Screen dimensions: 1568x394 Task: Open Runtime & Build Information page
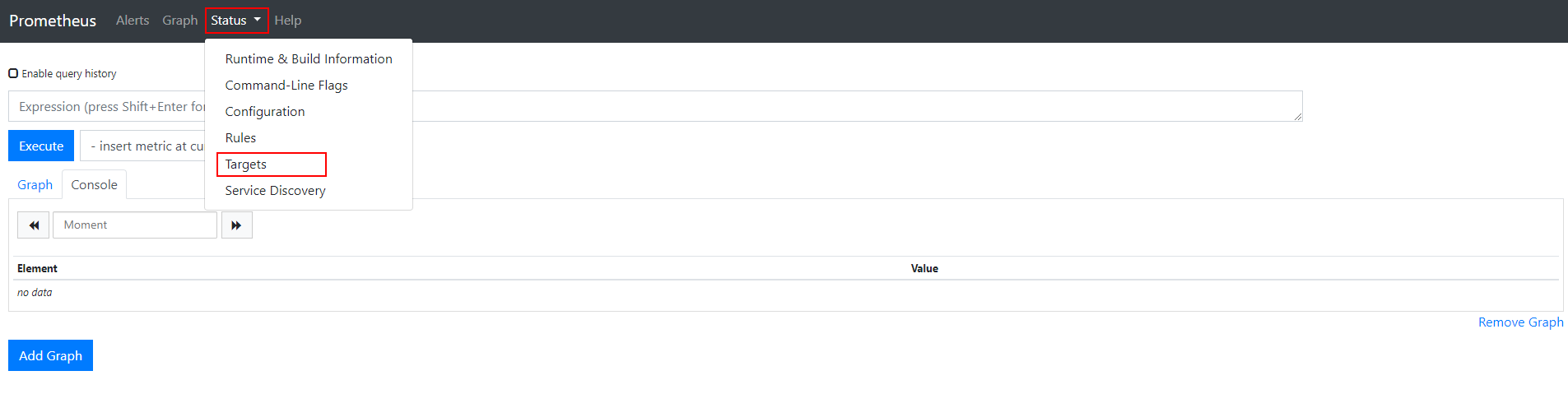tap(309, 59)
